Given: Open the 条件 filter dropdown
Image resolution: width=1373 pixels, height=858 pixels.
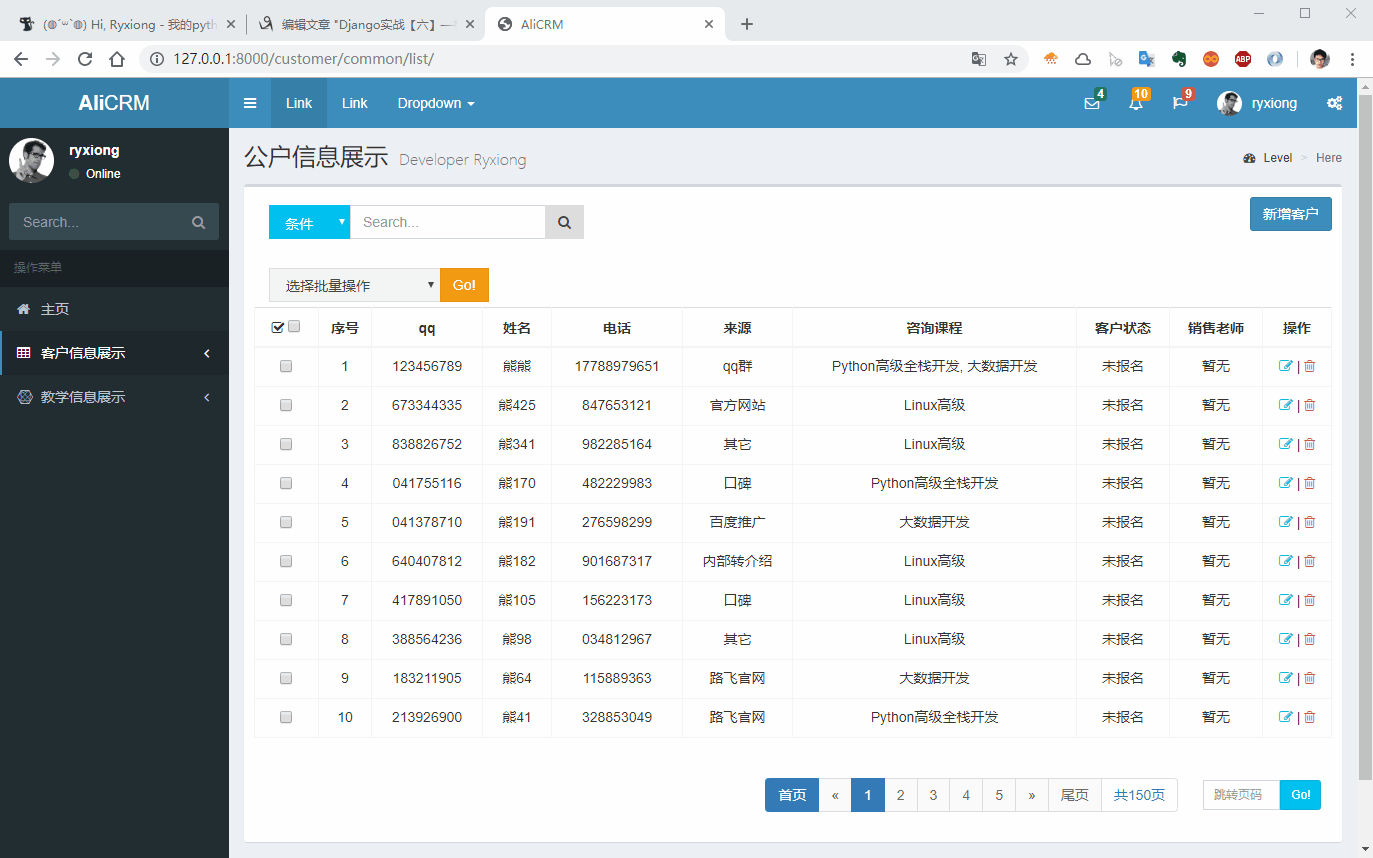Looking at the screenshot, I should point(308,221).
